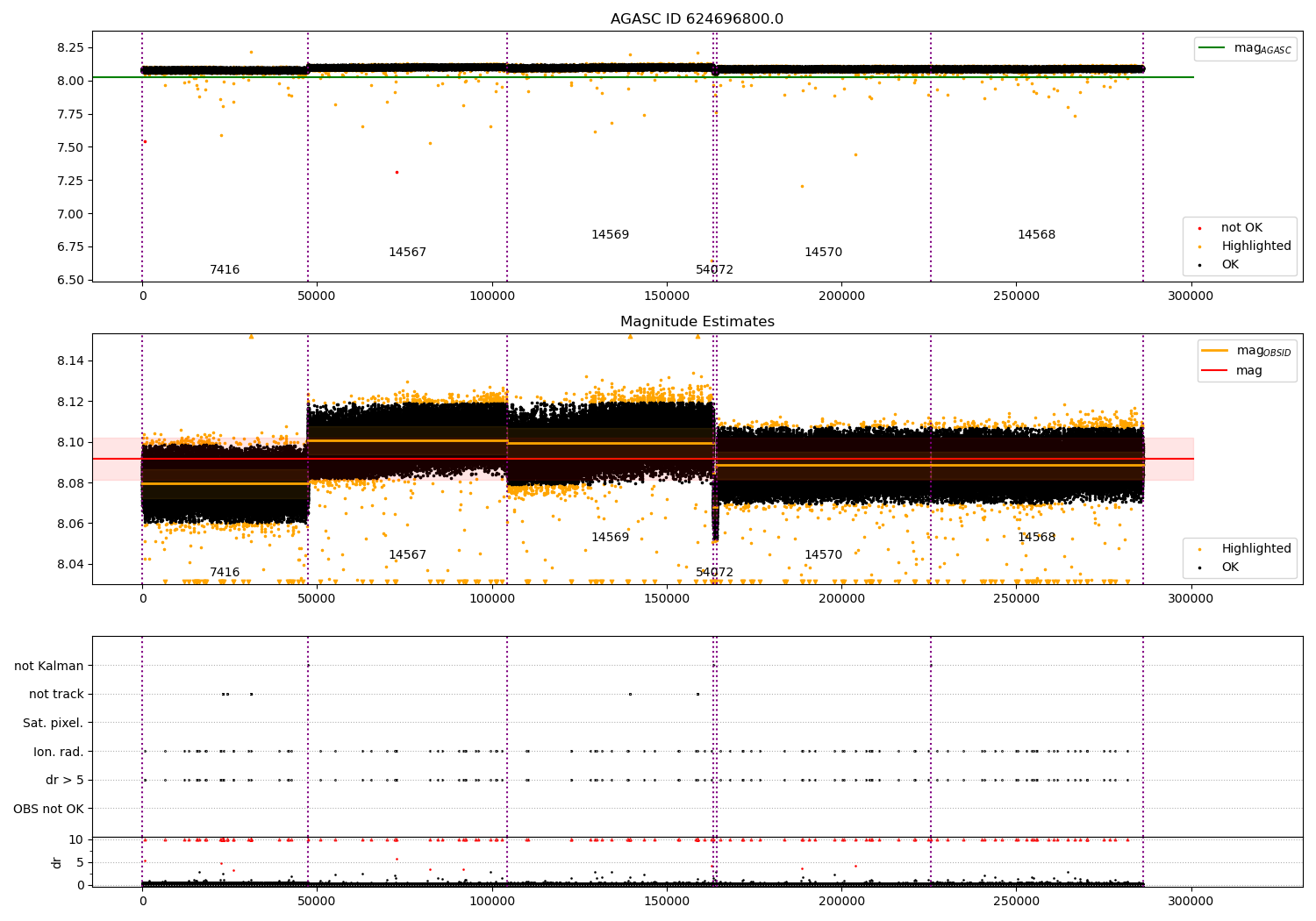Click the 8.00 y-axis tick label
Screen dimensions: 1316x921
pos(70,81)
